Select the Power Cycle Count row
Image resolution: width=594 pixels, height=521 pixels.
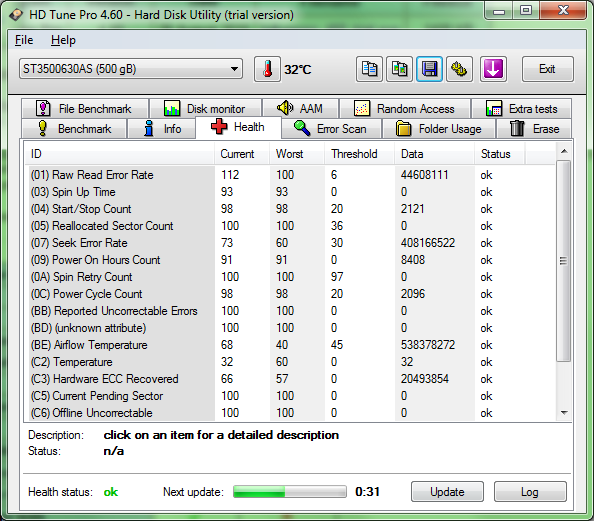click(290, 294)
